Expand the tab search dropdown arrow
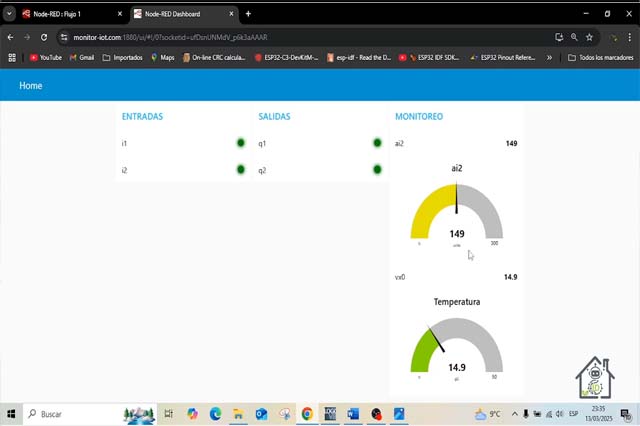This screenshot has height=426, width=640. (9, 14)
